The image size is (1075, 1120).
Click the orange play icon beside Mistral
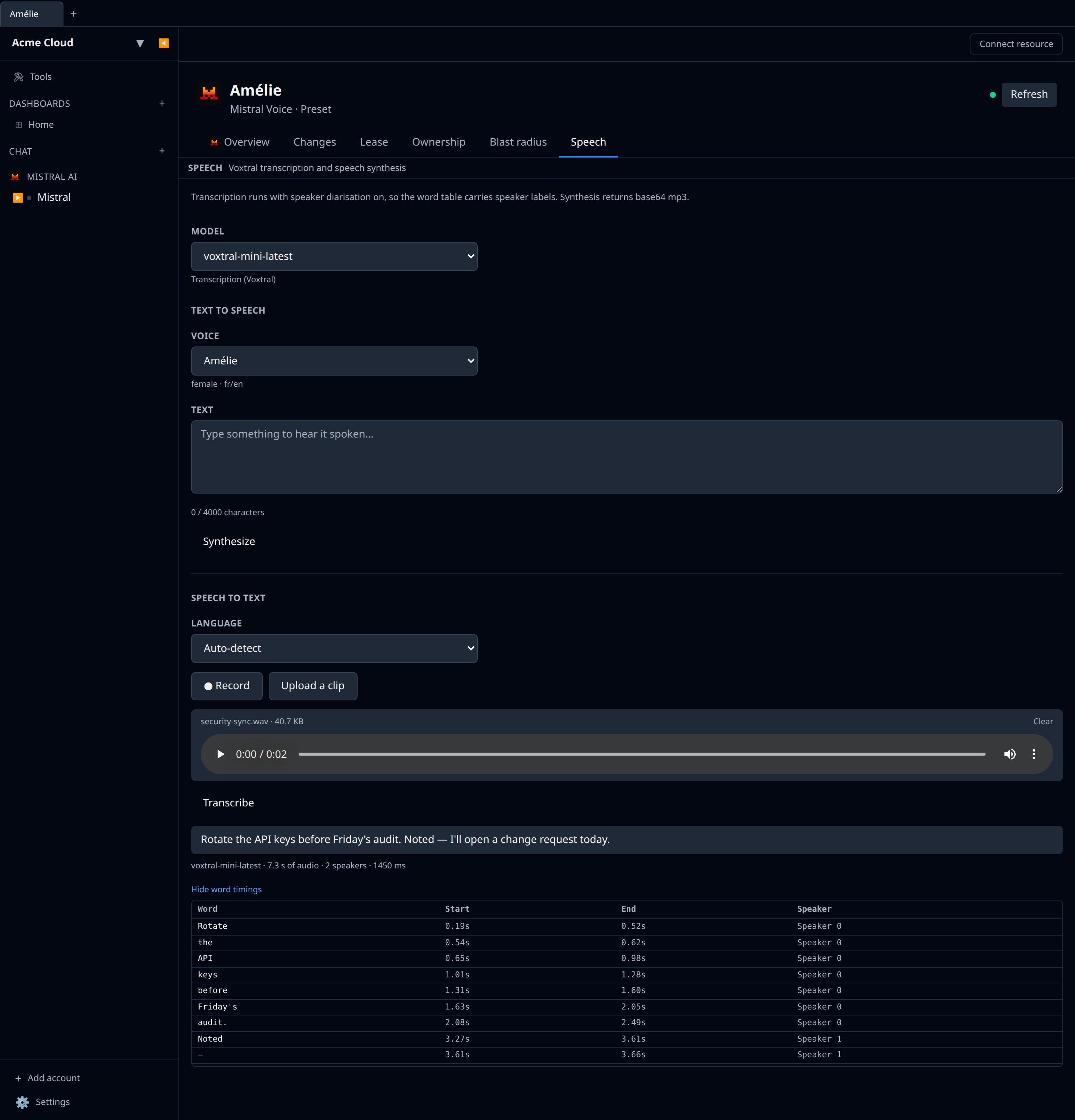[18, 198]
